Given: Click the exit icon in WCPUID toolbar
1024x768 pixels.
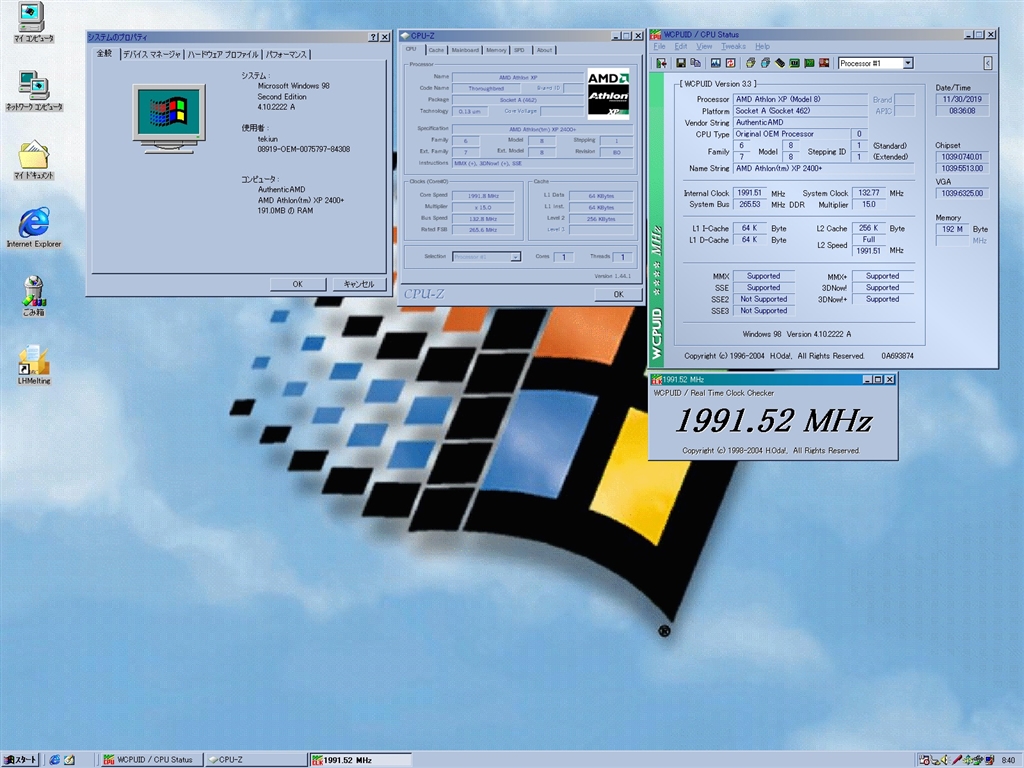Looking at the screenshot, I should point(662,63).
